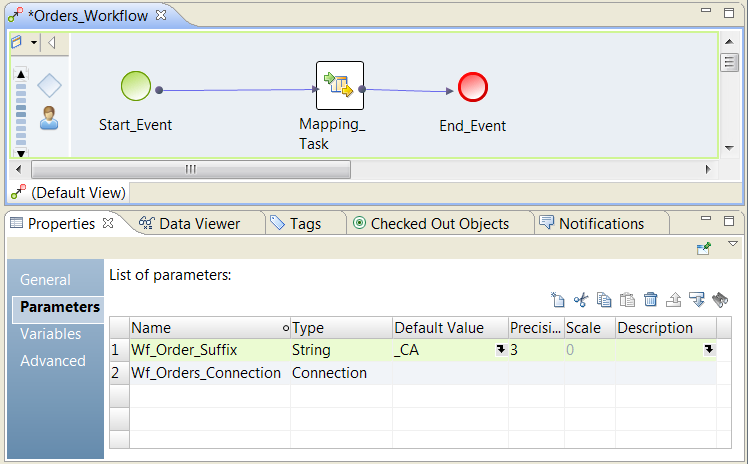The height and width of the screenshot is (464, 748).
Task: Open the Properties view menu triangle
Action: pos(732,244)
